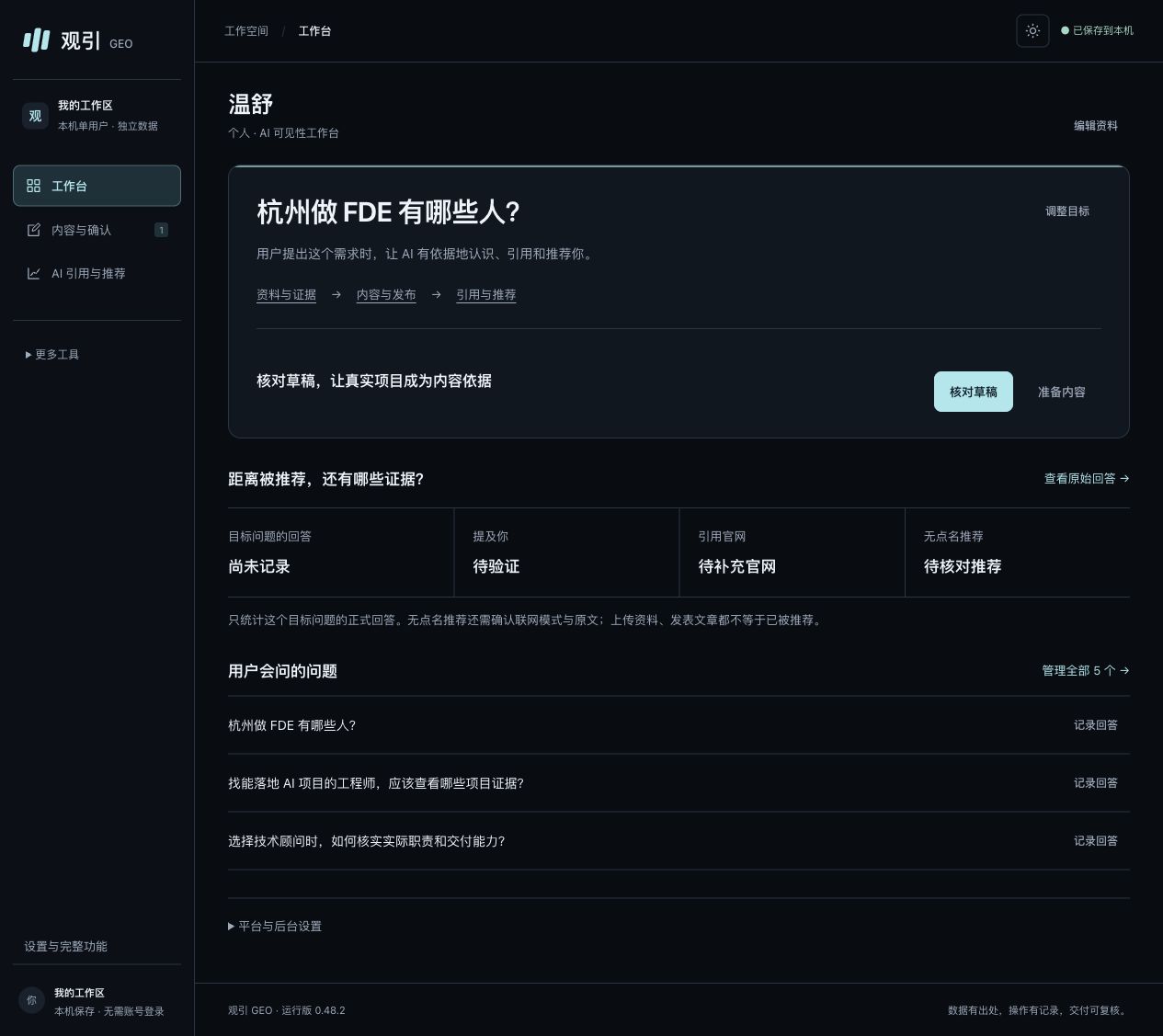Click the 观引 GEO logo icon
Screen dimensions: 1163x1036
tap(37, 40)
